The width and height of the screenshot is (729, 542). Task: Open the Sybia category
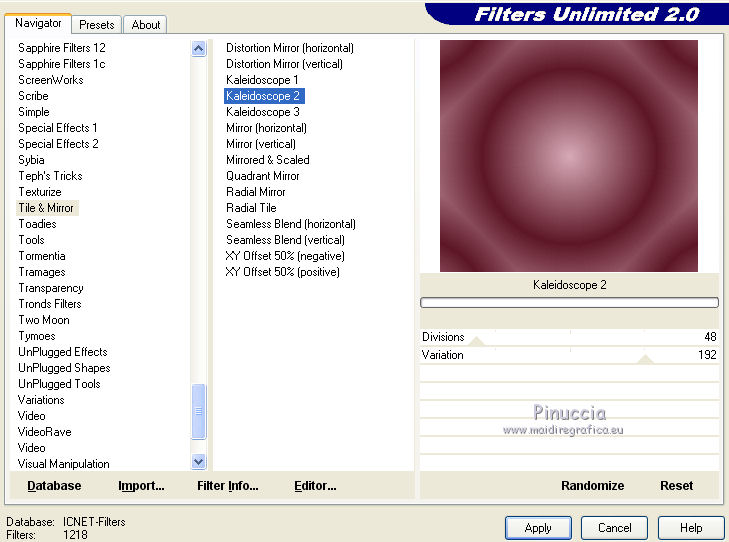[x=31, y=160]
